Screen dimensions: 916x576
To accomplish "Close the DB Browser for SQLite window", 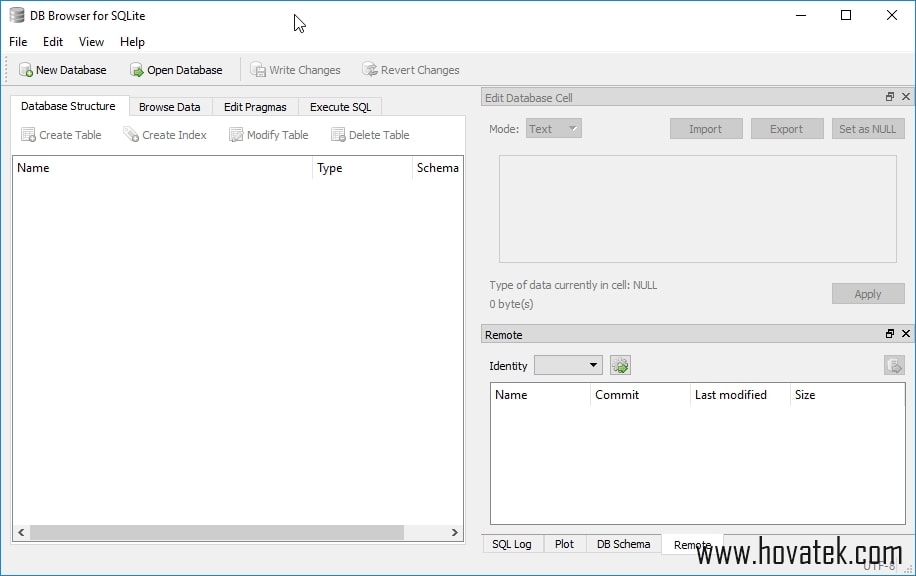I will [x=891, y=15].
